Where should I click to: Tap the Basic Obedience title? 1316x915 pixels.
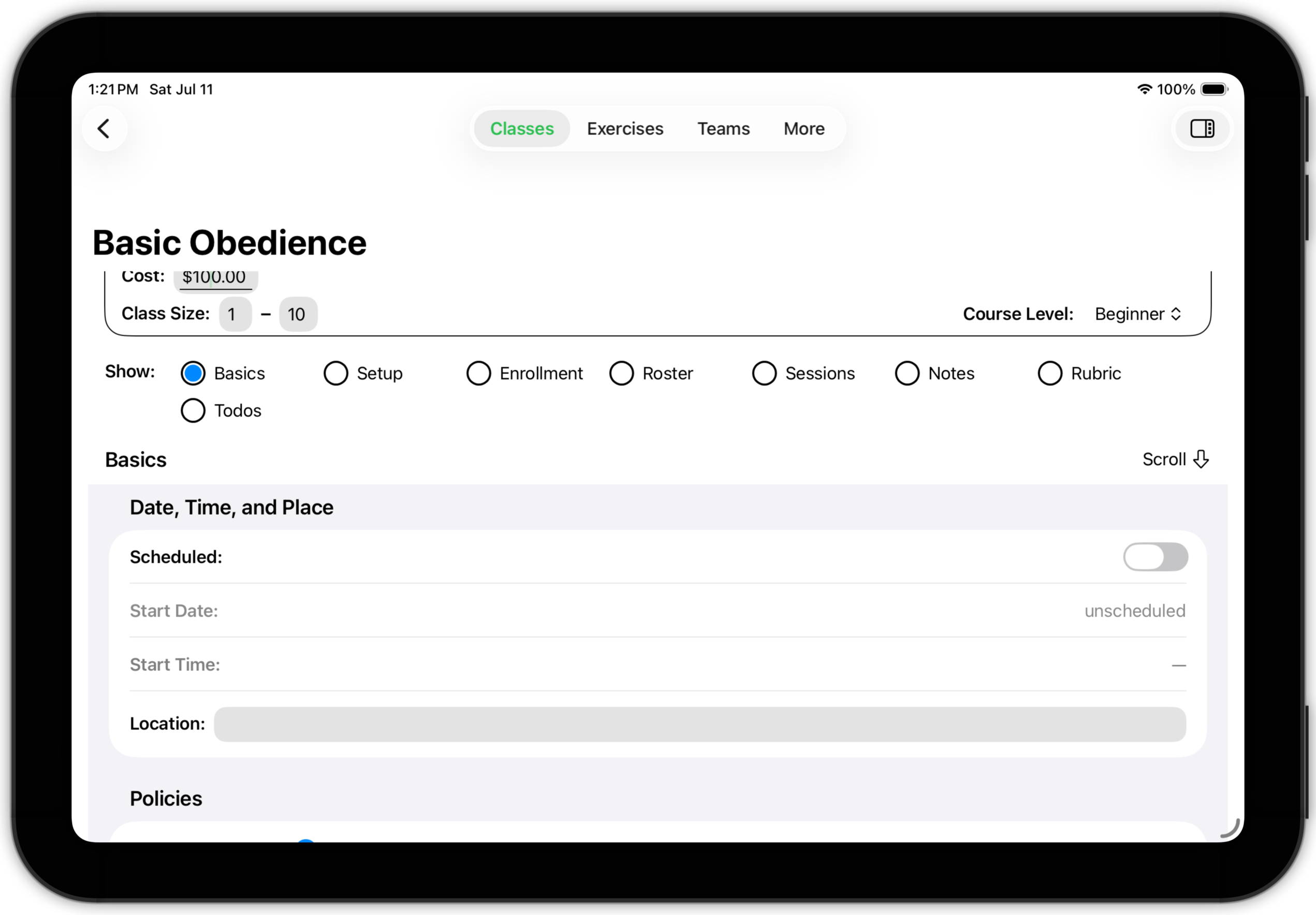pos(229,242)
